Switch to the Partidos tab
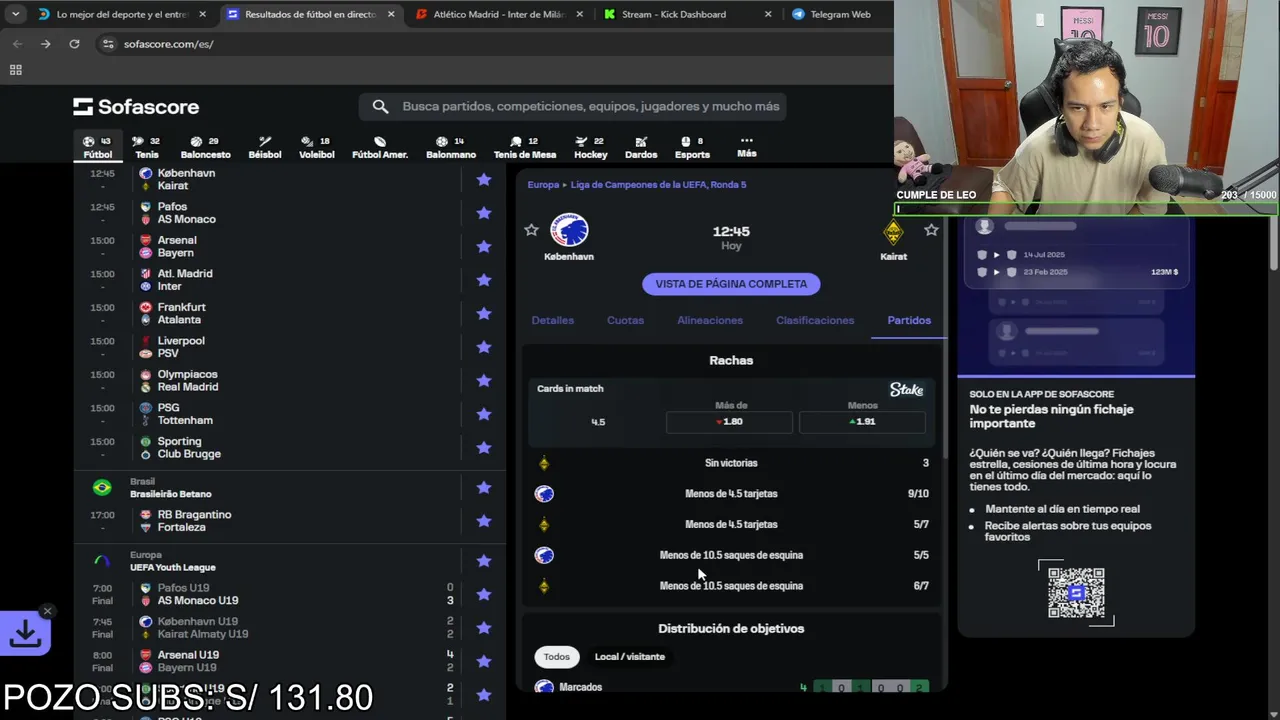Viewport: 1280px width, 720px height. click(909, 320)
